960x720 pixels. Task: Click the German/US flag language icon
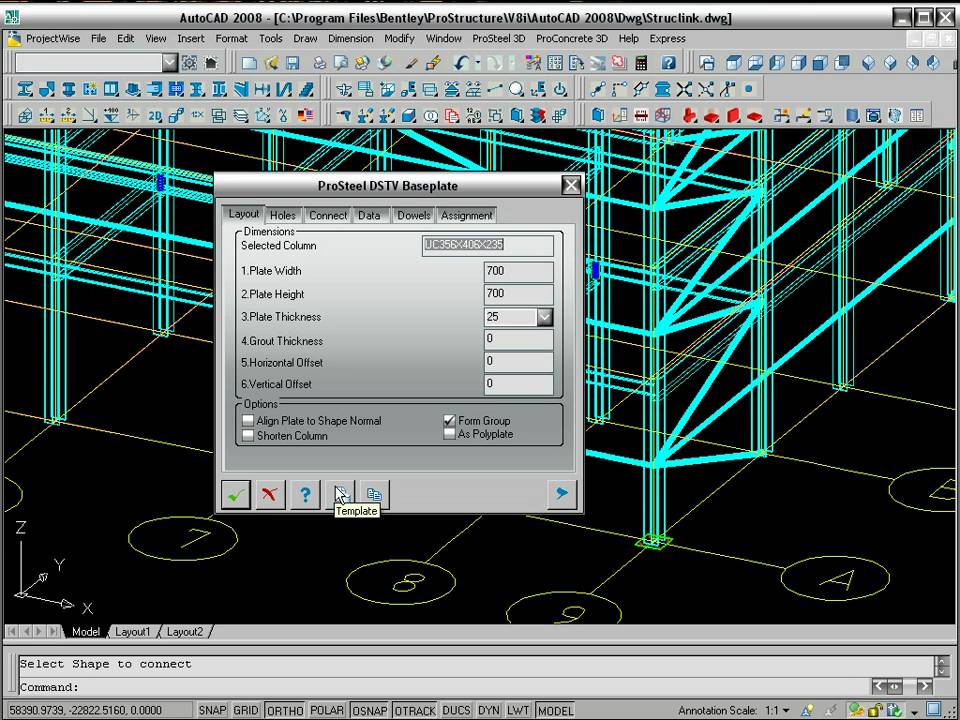(x=306, y=116)
